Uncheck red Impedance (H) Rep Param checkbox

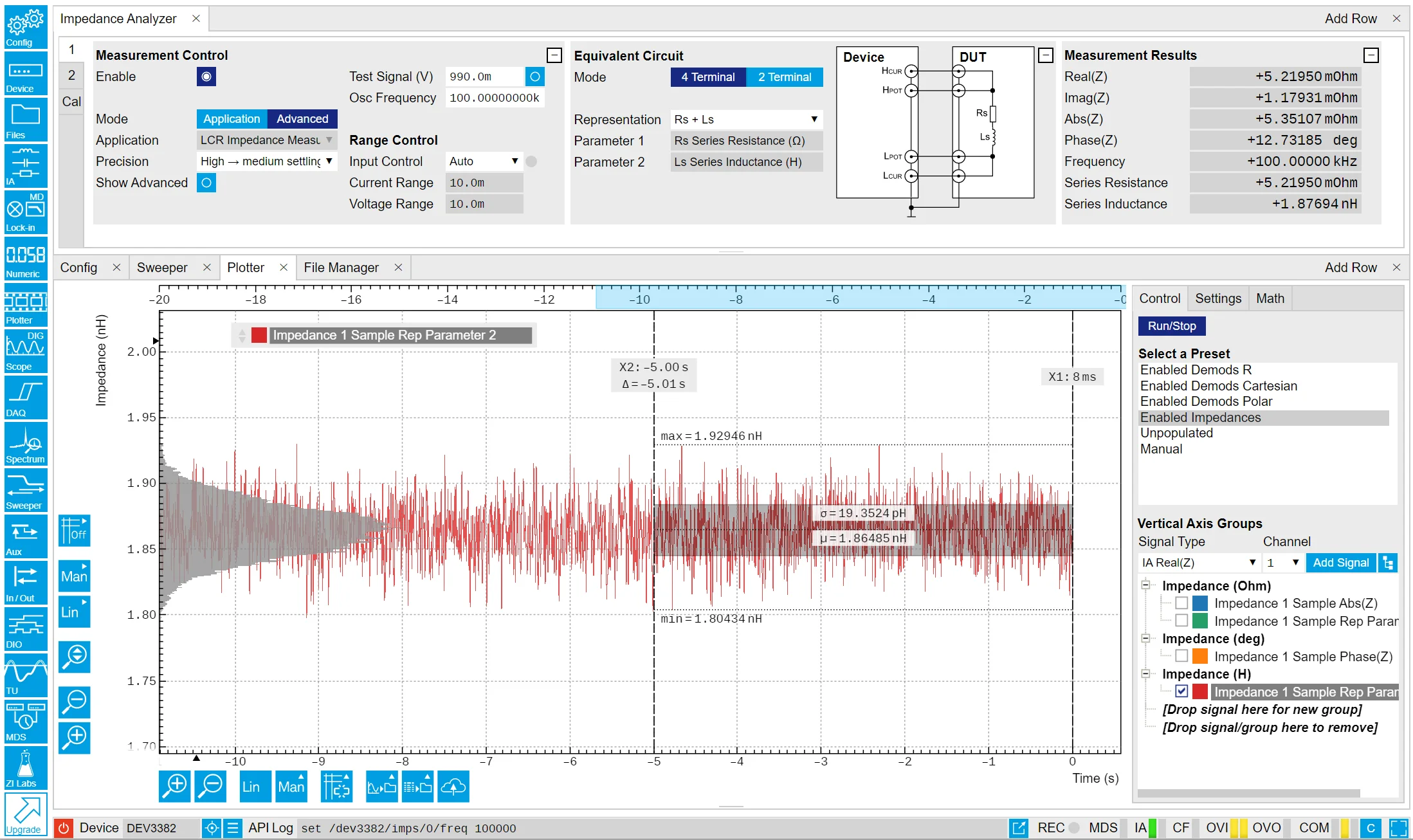click(x=1181, y=691)
